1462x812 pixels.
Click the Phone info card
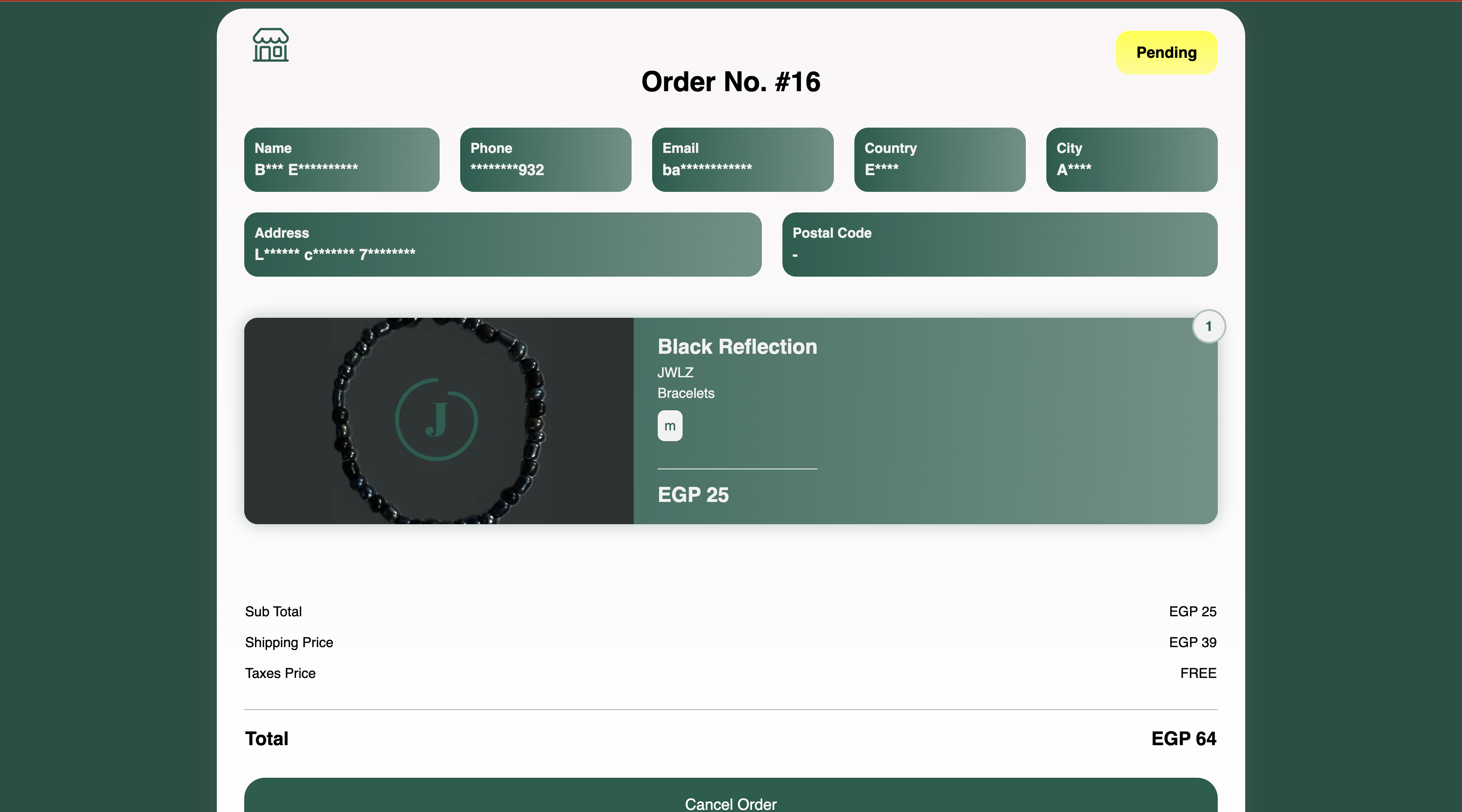(545, 159)
